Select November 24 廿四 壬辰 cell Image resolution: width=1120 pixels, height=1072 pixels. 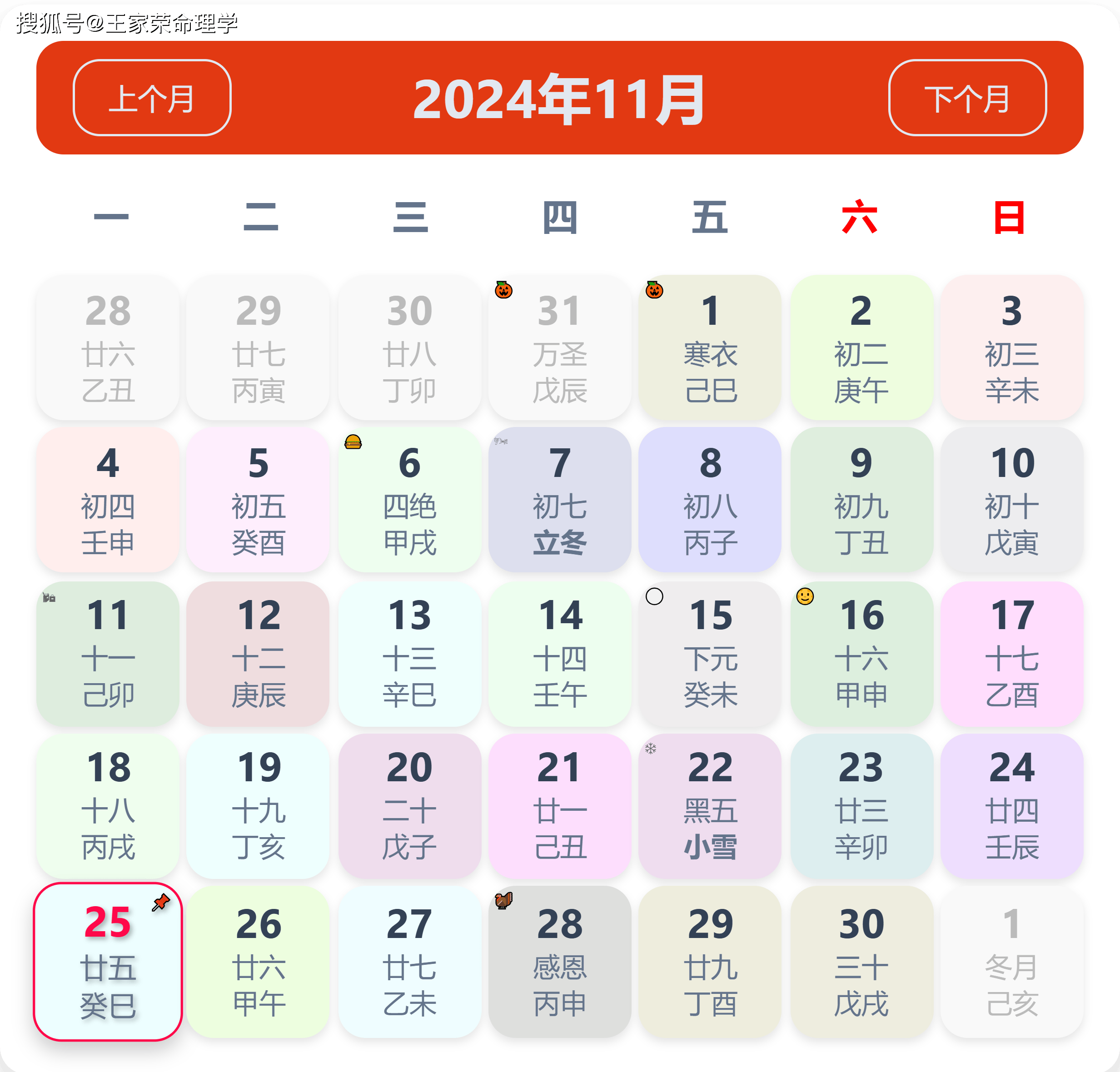point(1012,806)
